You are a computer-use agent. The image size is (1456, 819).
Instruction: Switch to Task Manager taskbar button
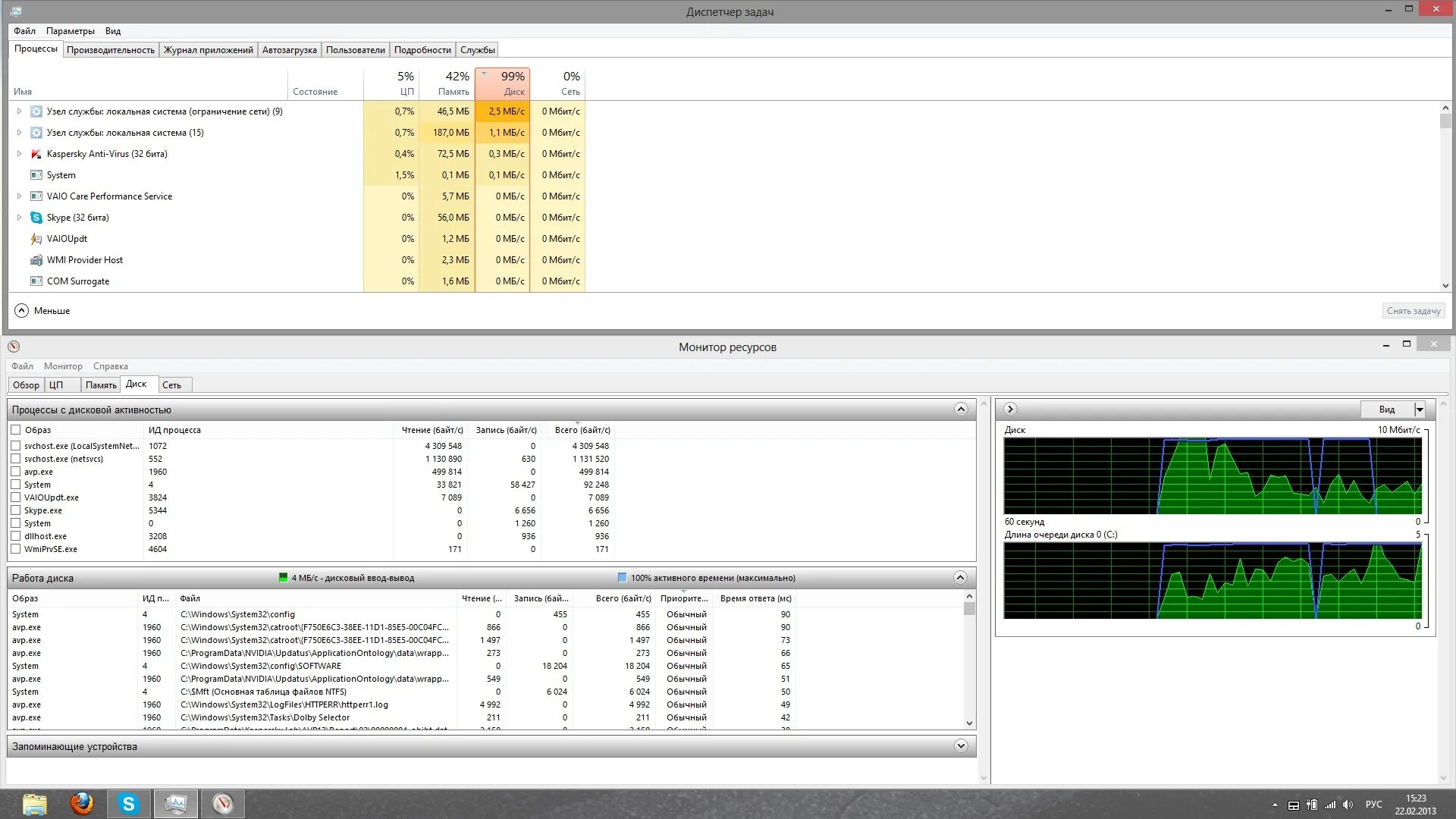point(176,804)
